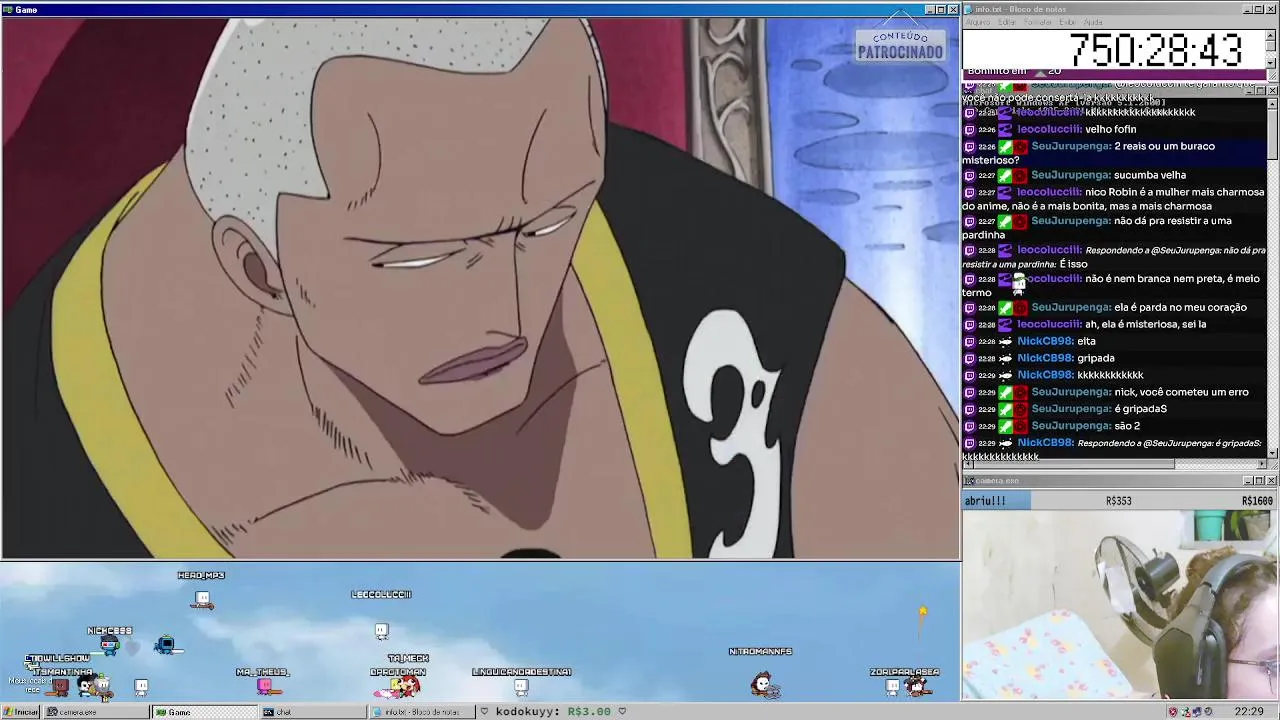The width and height of the screenshot is (1280, 720).
Task: Click the Bloco de notas scrollbar down arrow
Action: [1272, 64]
